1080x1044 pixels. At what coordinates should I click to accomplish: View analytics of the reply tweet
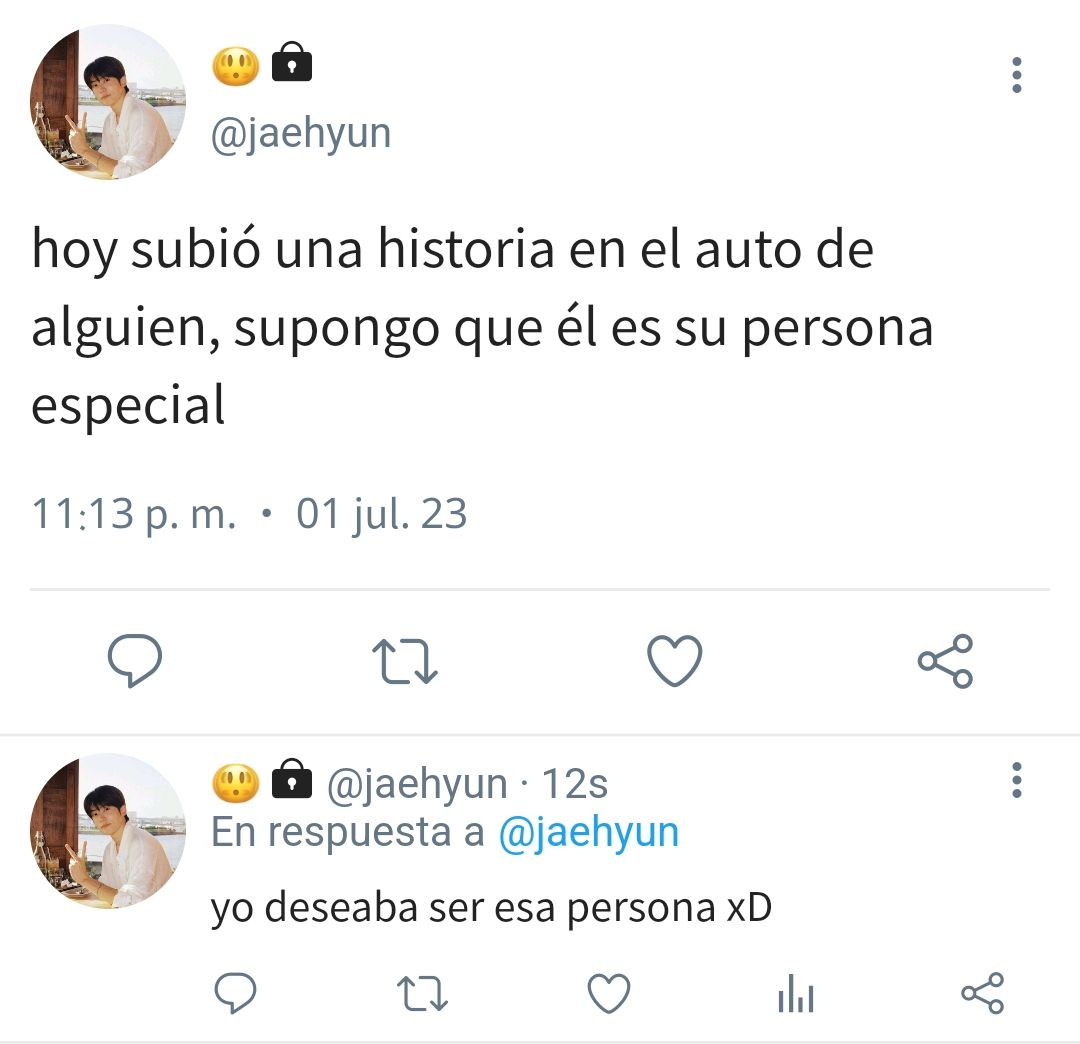point(796,993)
